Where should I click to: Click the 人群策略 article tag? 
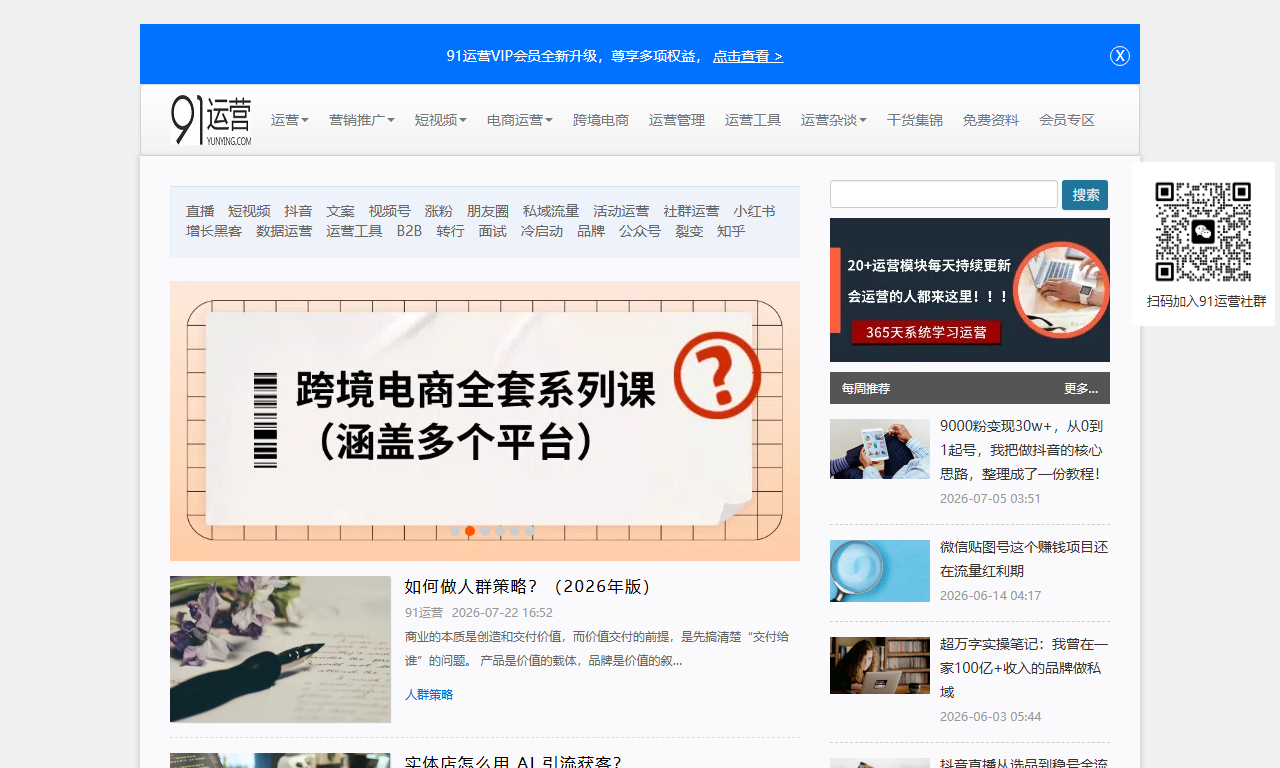pos(429,694)
